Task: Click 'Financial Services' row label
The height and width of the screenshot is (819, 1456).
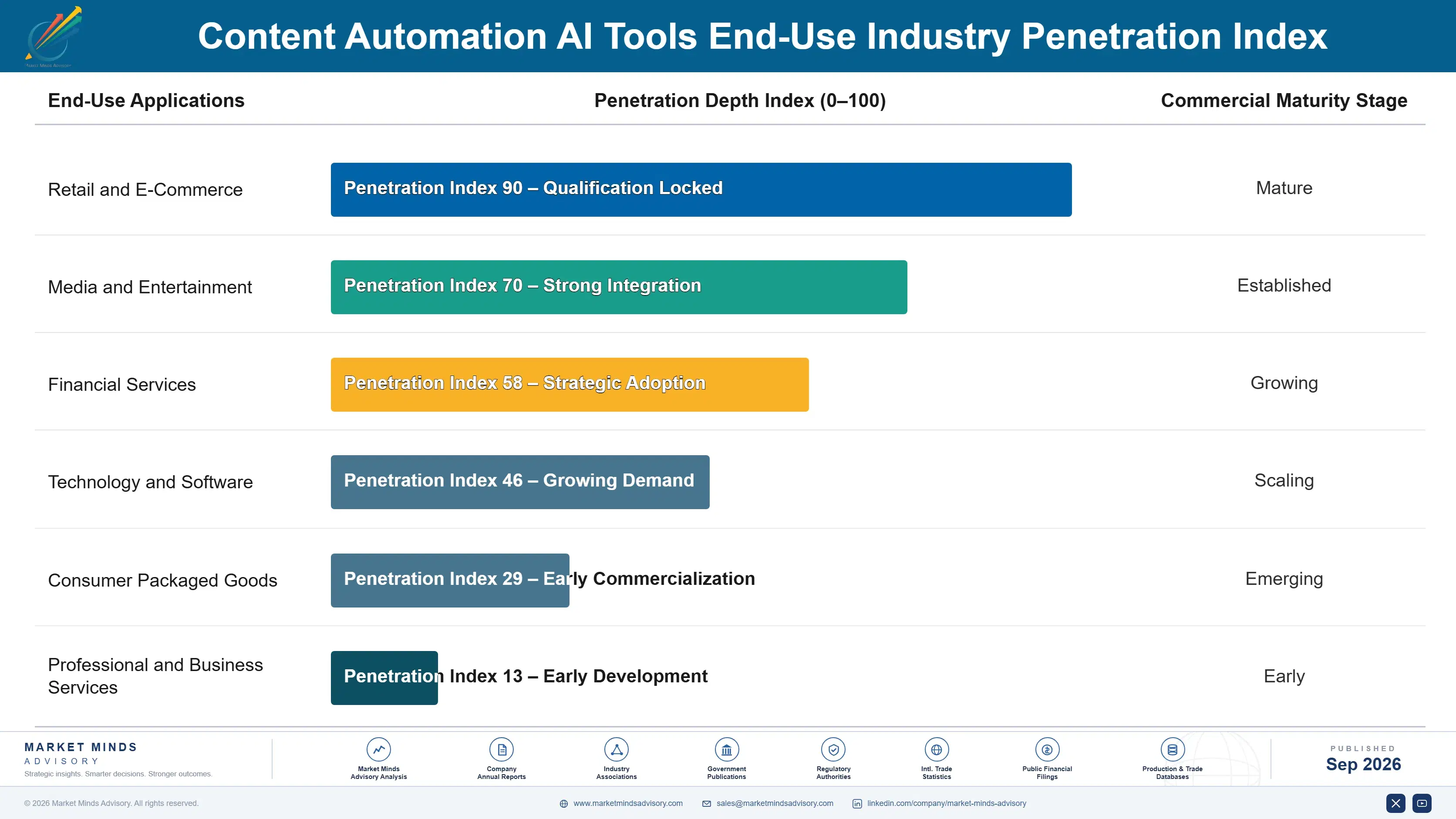Action: (x=121, y=385)
